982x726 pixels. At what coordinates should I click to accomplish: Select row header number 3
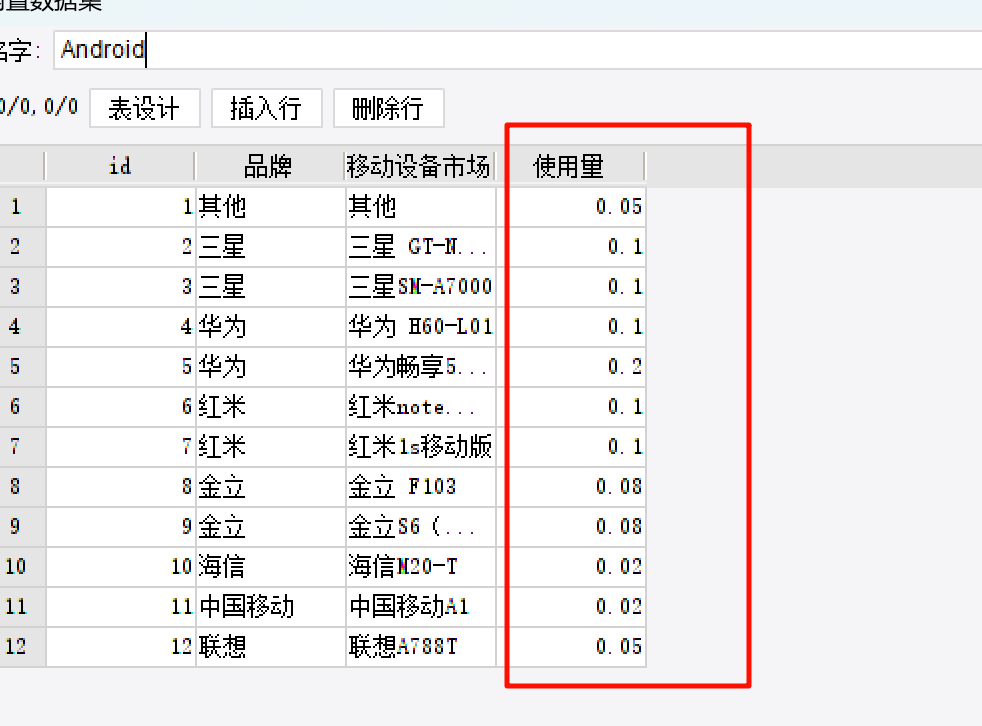coord(23,287)
